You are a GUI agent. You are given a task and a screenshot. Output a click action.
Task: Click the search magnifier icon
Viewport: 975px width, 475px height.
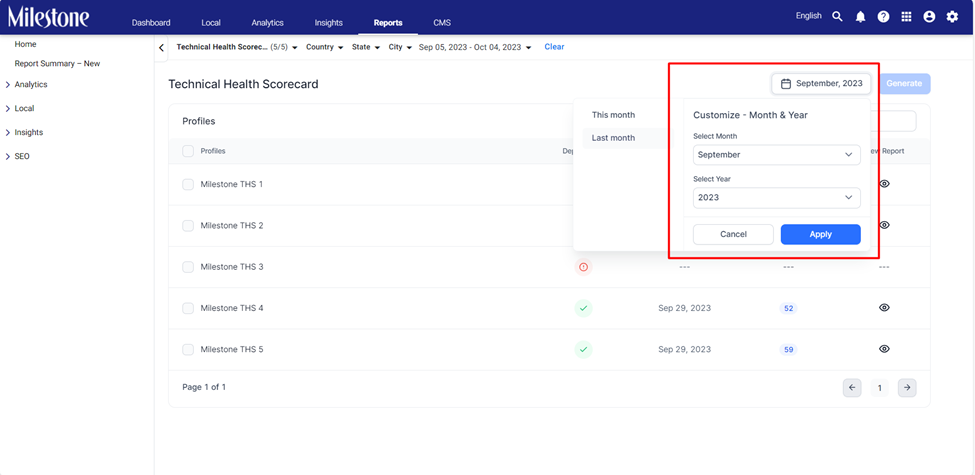tap(837, 17)
